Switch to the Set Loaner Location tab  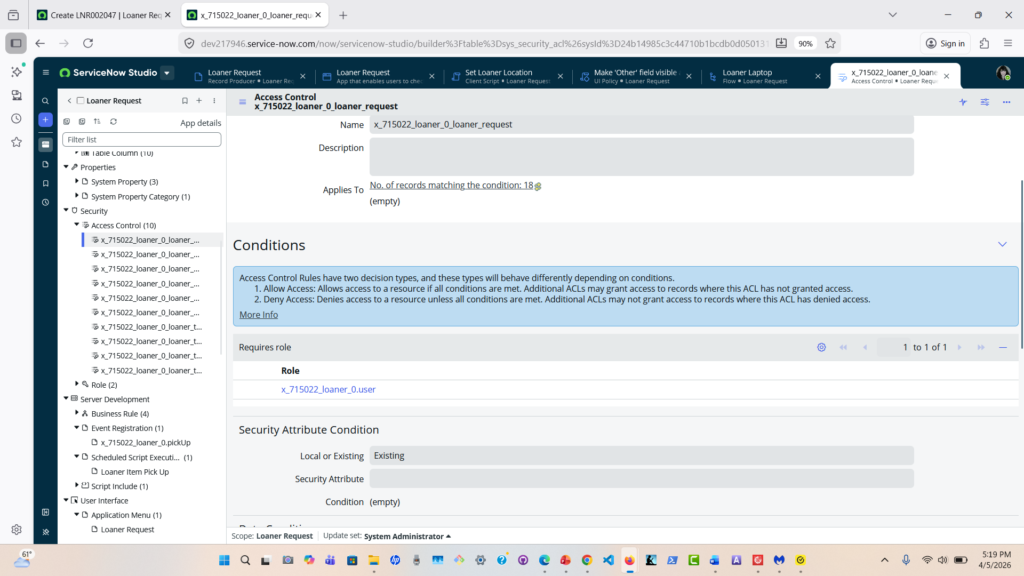tap(507, 76)
